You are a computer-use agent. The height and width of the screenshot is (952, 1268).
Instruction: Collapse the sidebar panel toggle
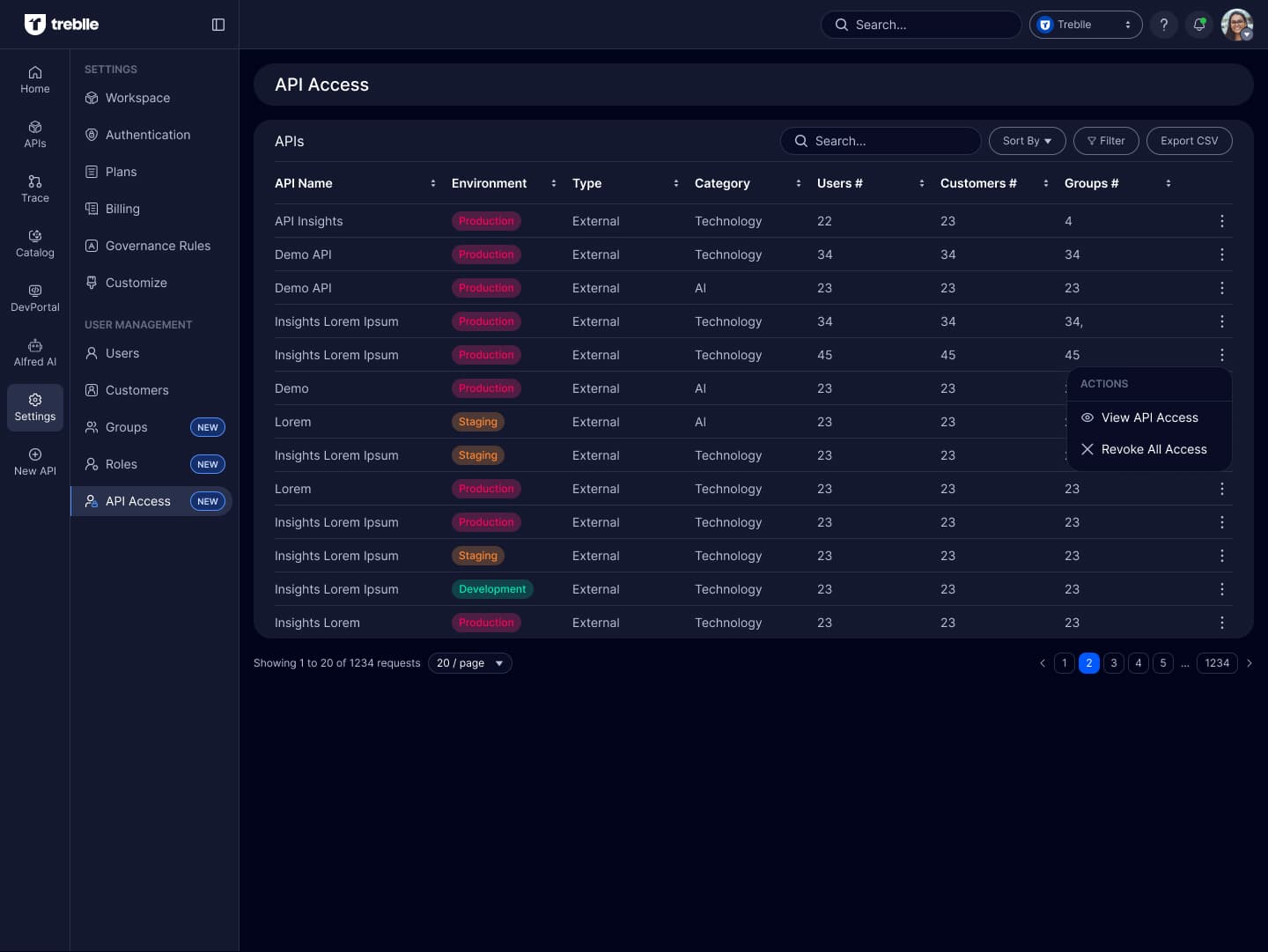coord(218,25)
